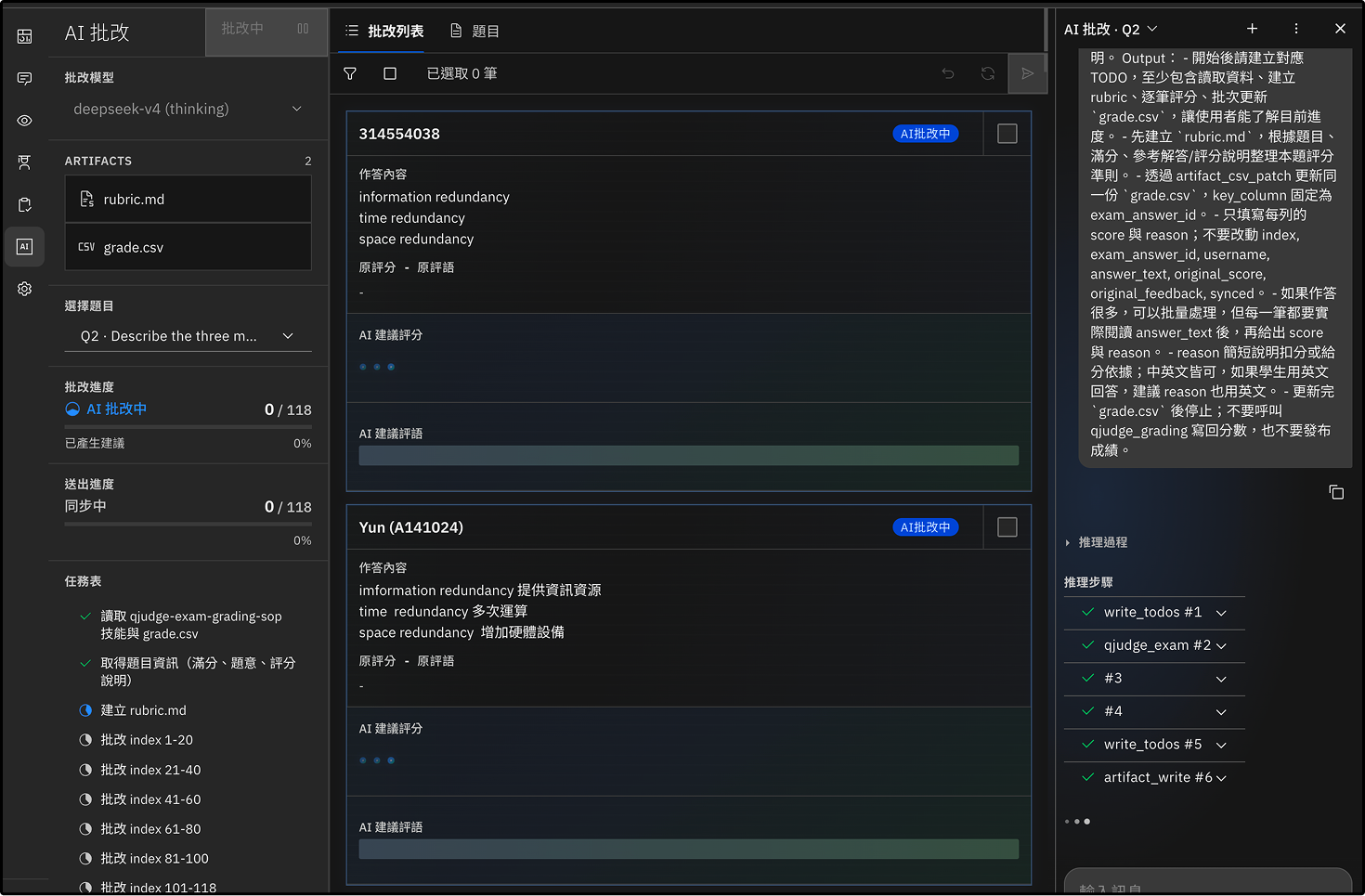Close the AI chat panel
Viewport: 1365px width, 896px height.
1340,29
